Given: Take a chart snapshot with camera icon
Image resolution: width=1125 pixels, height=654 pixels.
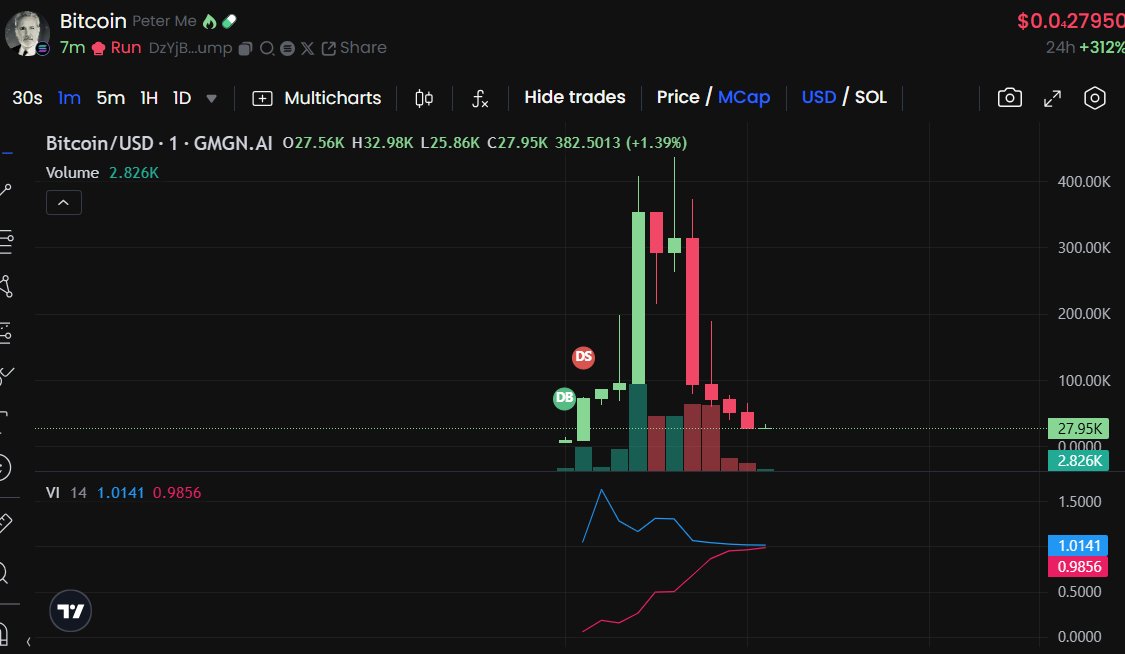Looking at the screenshot, I should tap(1009, 98).
